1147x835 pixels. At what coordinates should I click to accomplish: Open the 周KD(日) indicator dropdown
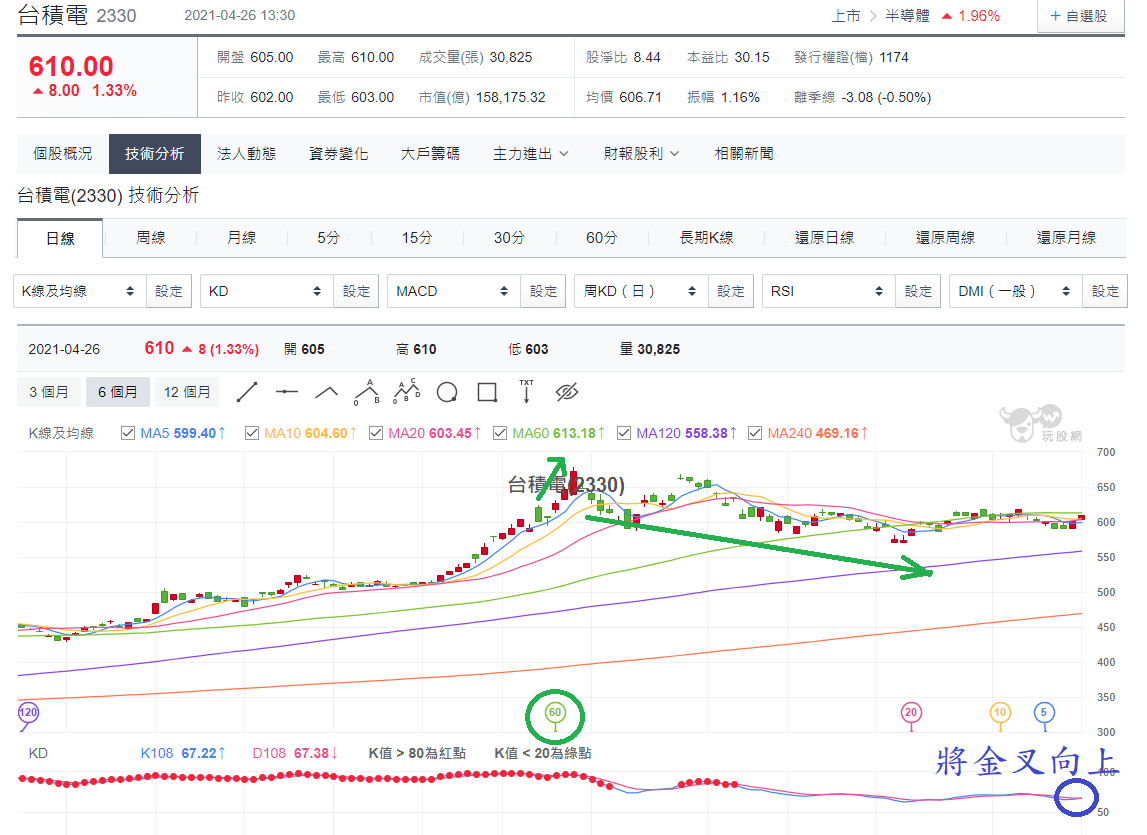tap(642, 291)
